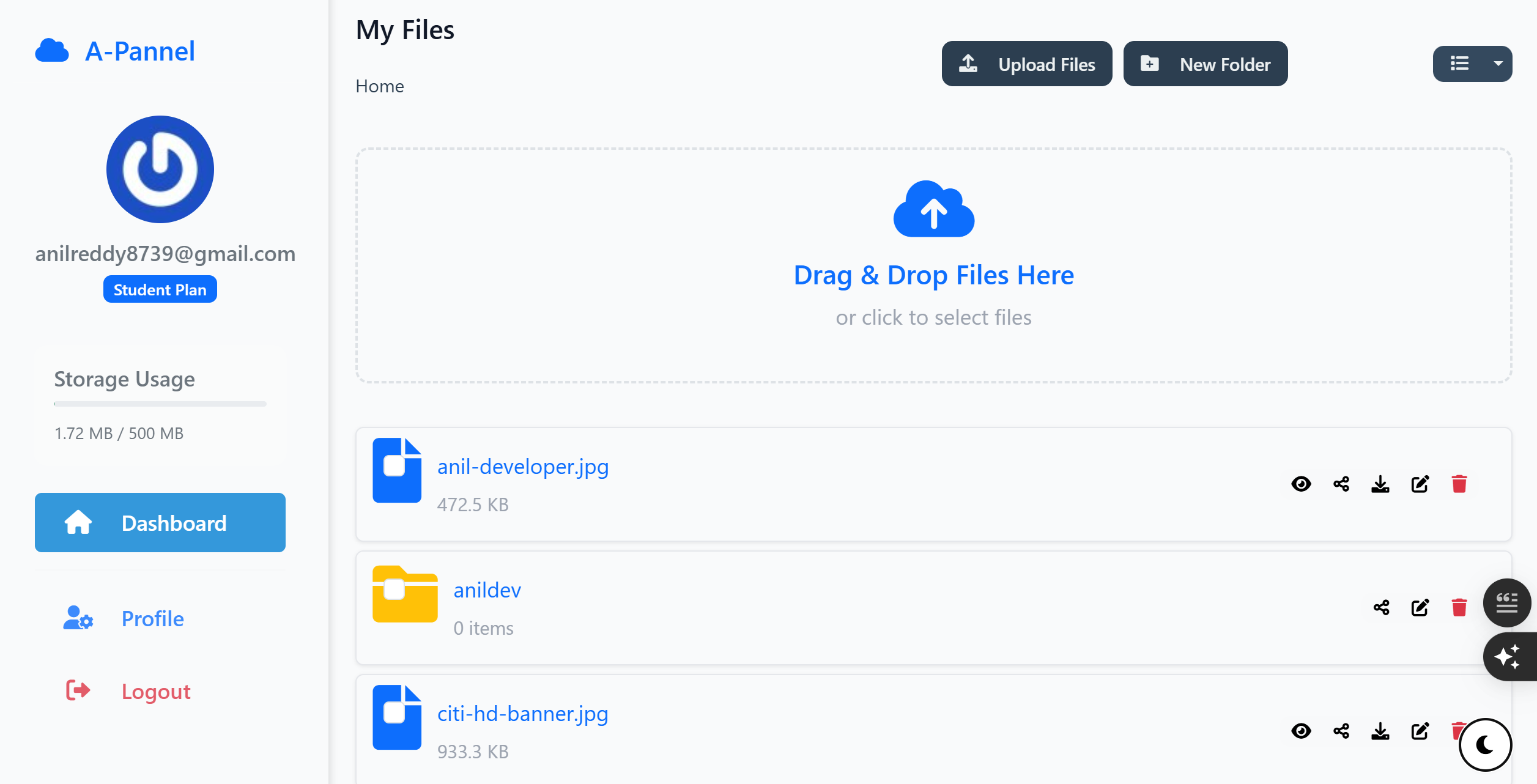Go to Profile from the sidebar

152,618
